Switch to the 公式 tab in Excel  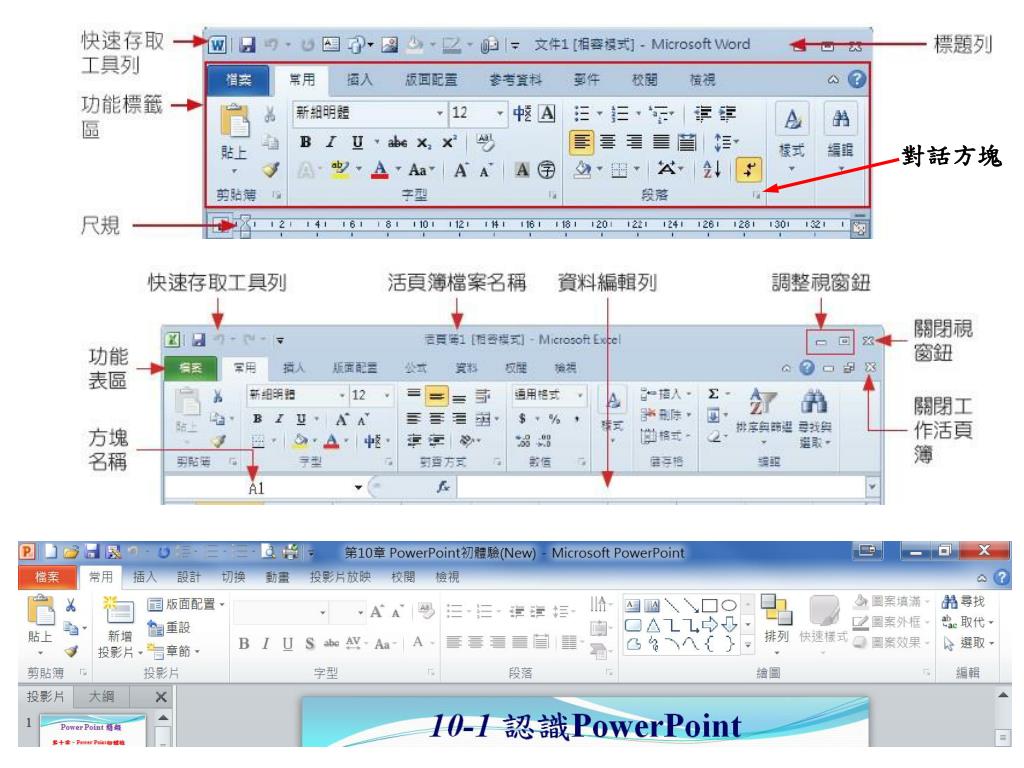tap(415, 368)
